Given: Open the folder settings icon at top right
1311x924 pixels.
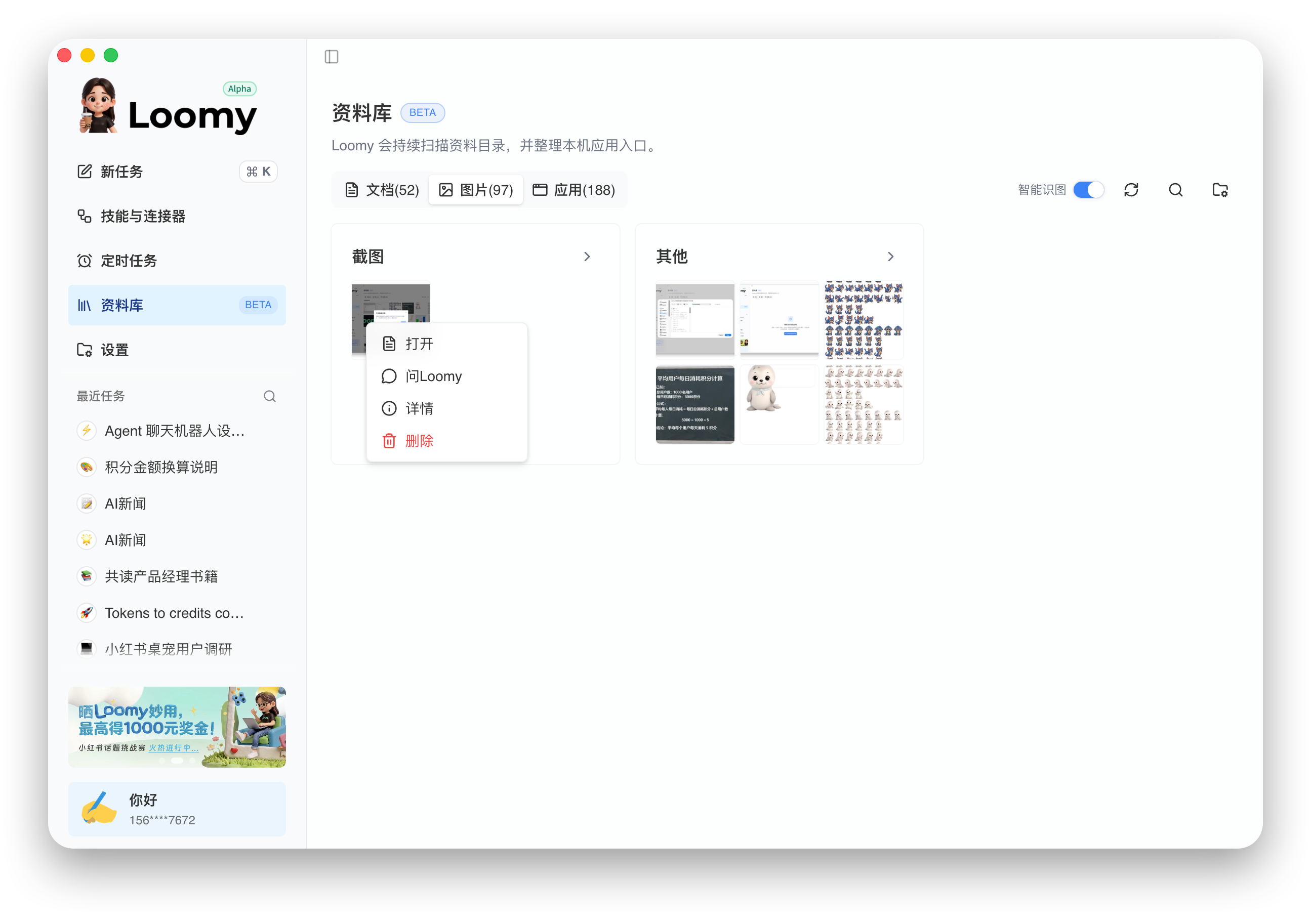Looking at the screenshot, I should pyautogui.click(x=1220, y=189).
